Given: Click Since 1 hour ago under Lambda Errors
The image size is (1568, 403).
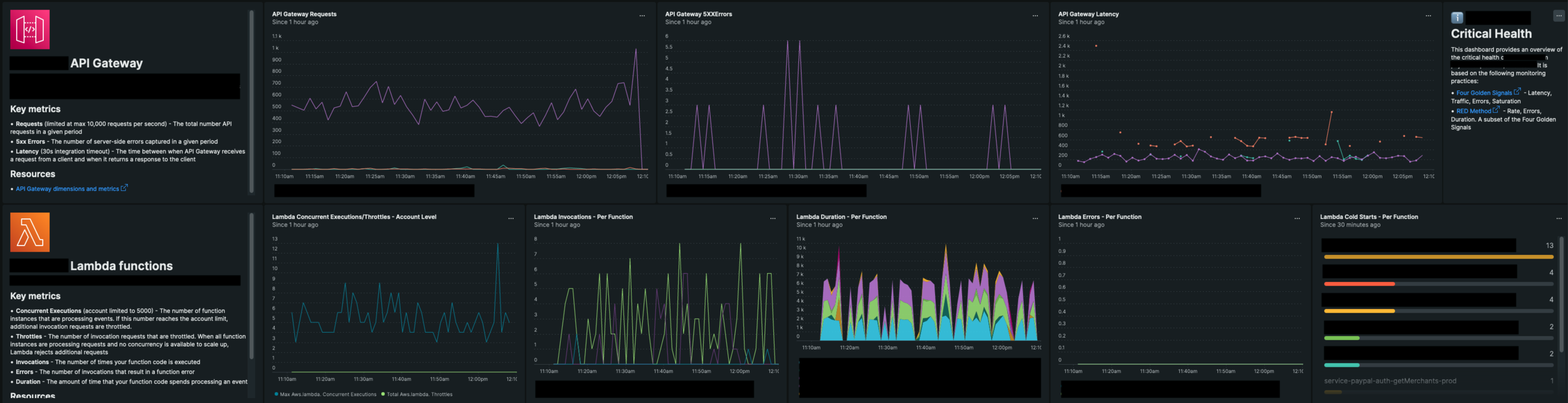Looking at the screenshot, I should point(1081,225).
